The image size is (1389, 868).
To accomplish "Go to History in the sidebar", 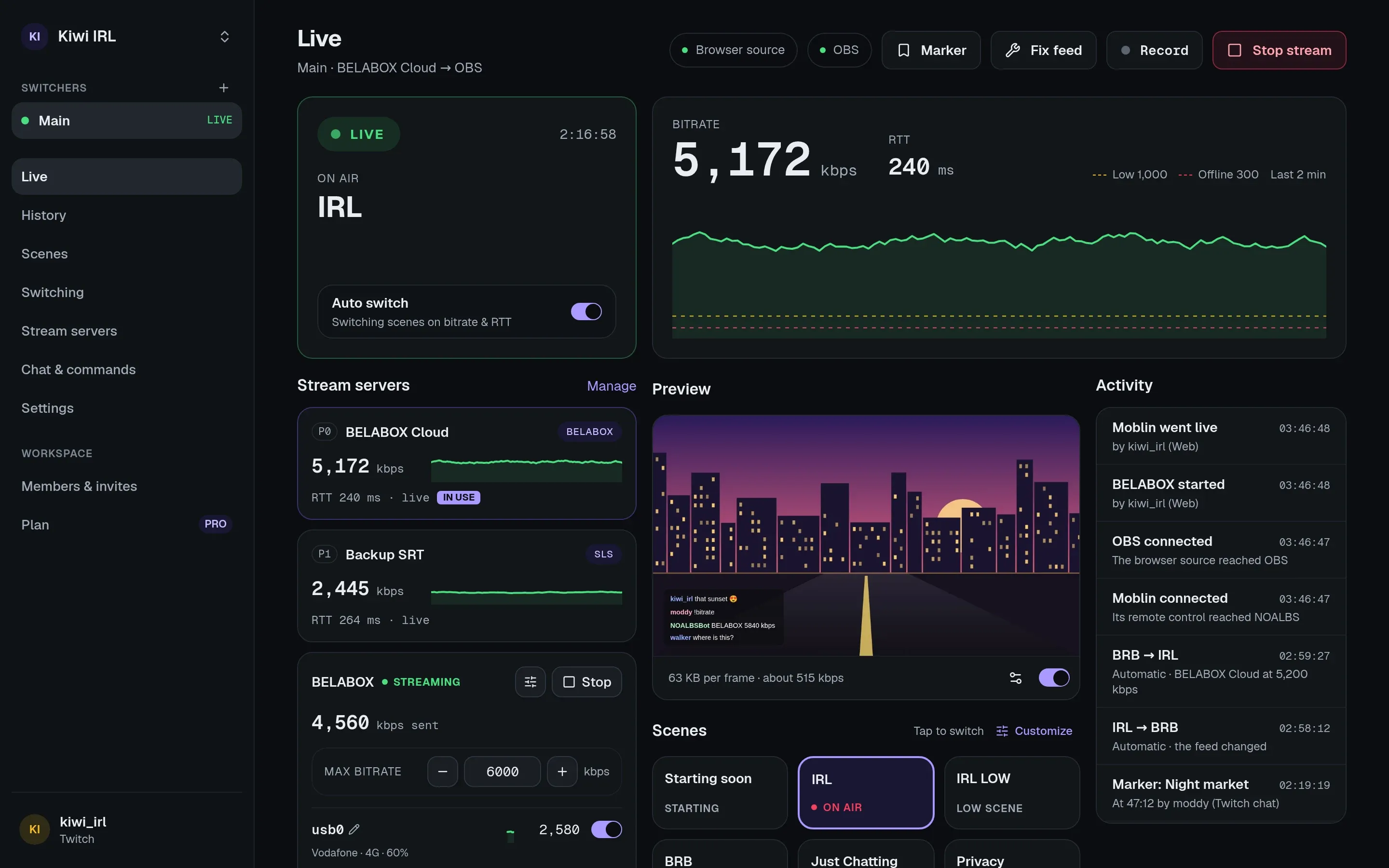I will point(126,215).
